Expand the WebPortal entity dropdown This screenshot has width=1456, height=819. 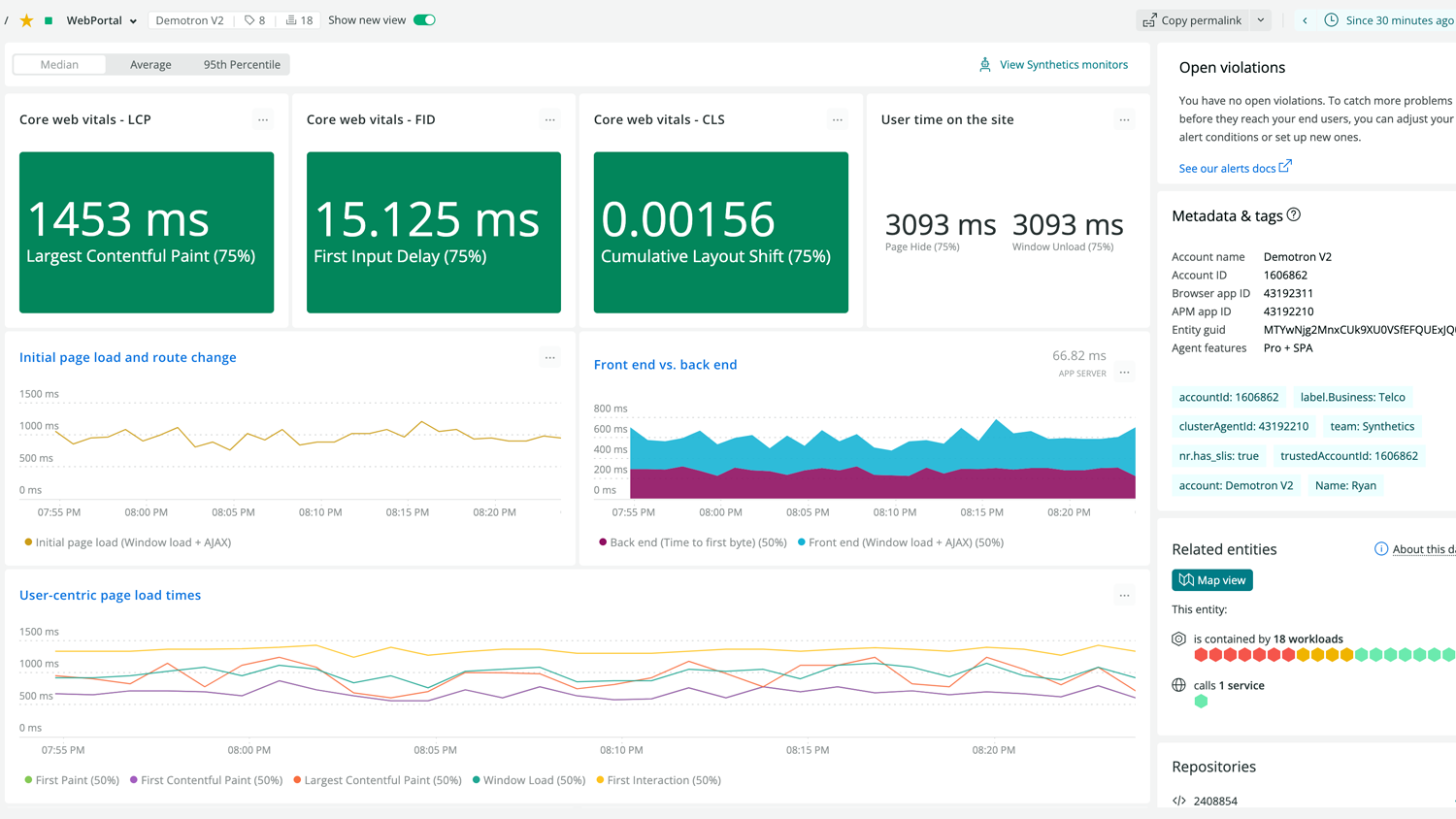[x=134, y=19]
